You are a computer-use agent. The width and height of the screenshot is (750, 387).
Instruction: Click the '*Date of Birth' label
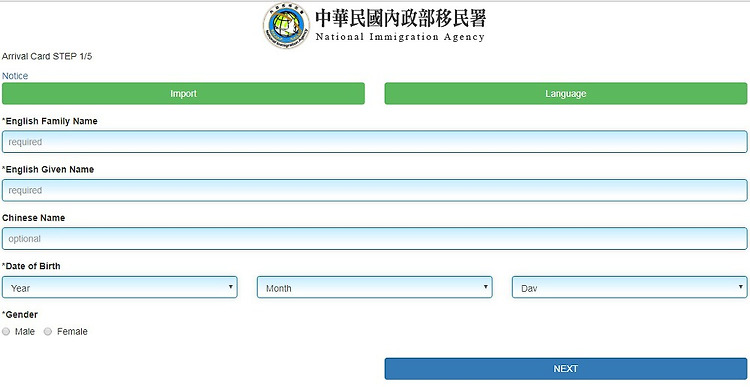(31, 266)
